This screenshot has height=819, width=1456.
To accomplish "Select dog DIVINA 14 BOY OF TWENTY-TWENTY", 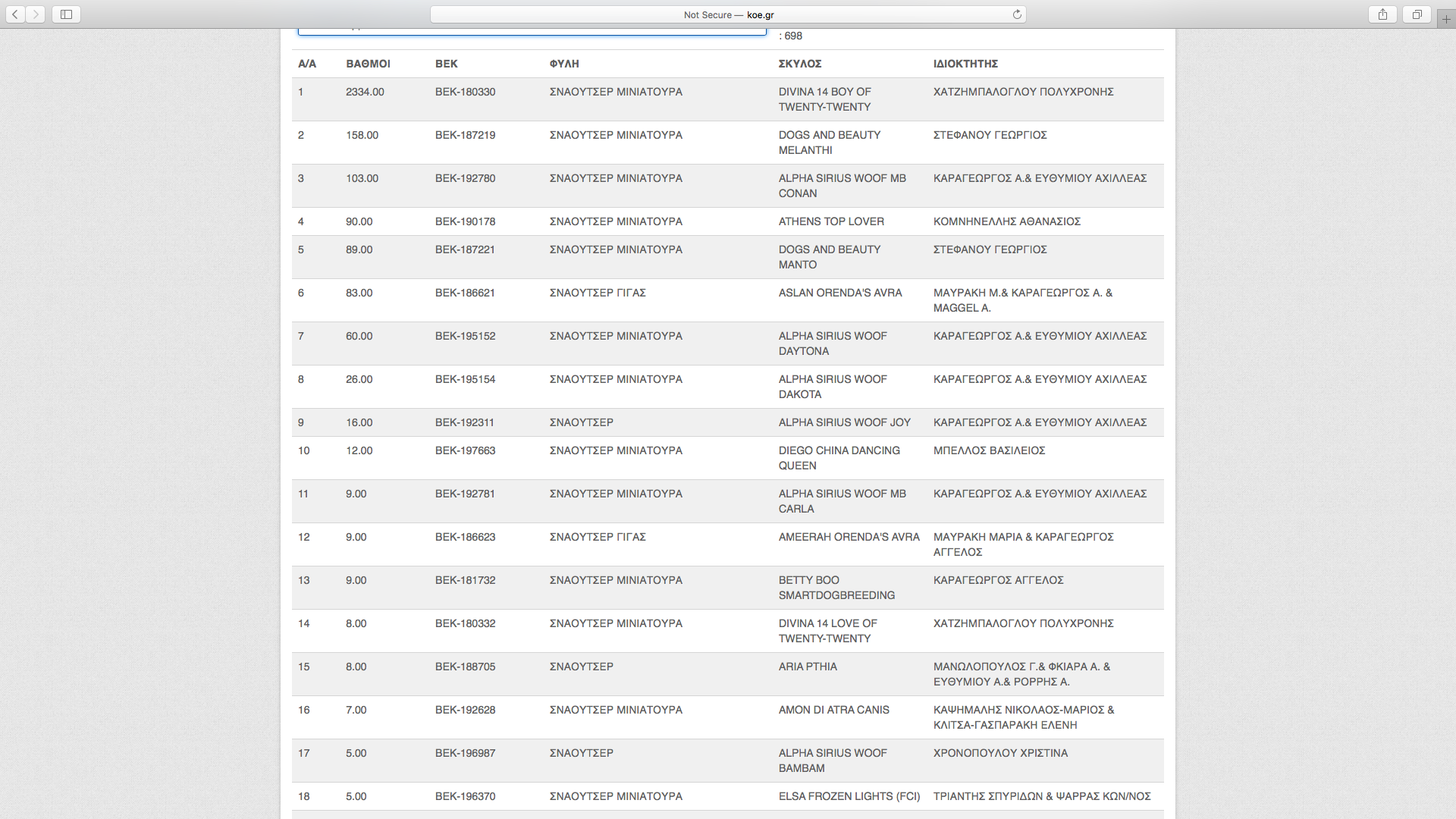I will pos(825,99).
